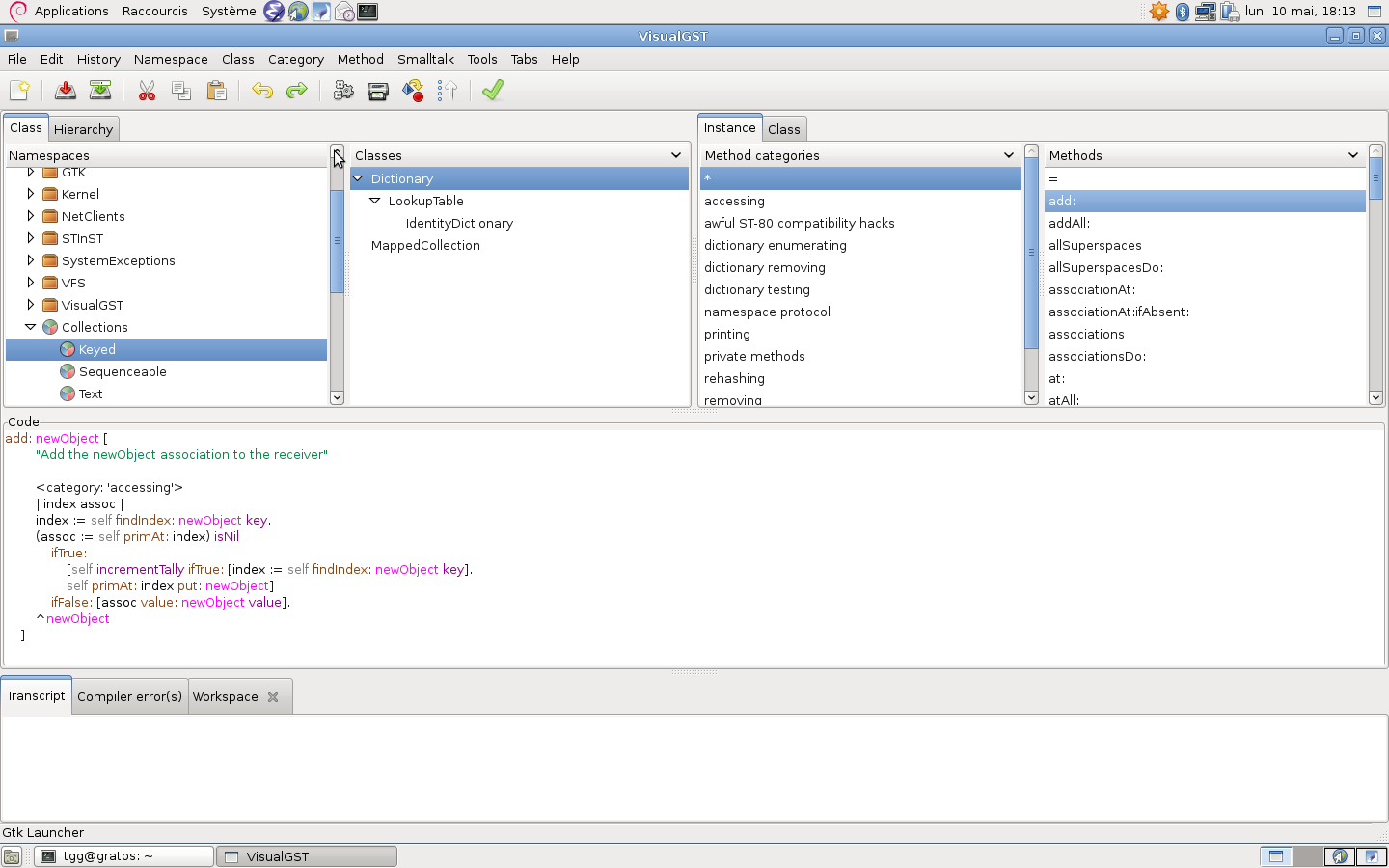This screenshot has height=868, width=1389.
Task: Click the new document toolbar icon
Action: (19, 91)
